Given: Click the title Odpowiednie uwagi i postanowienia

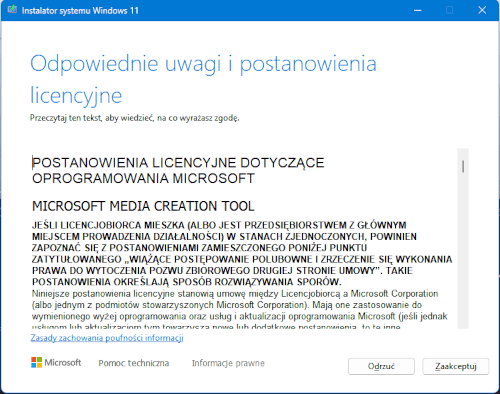Looking at the screenshot, I should coord(203,64).
